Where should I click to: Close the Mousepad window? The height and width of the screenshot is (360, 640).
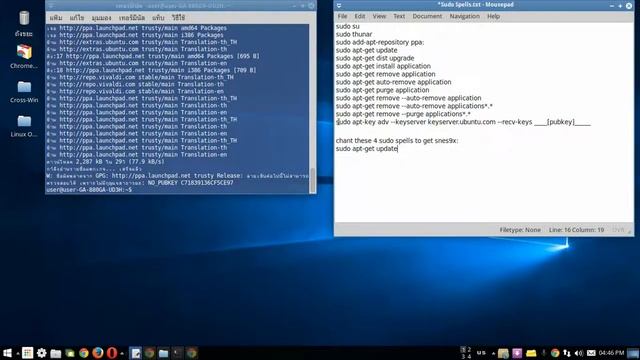pyautogui.click(x=629, y=6)
